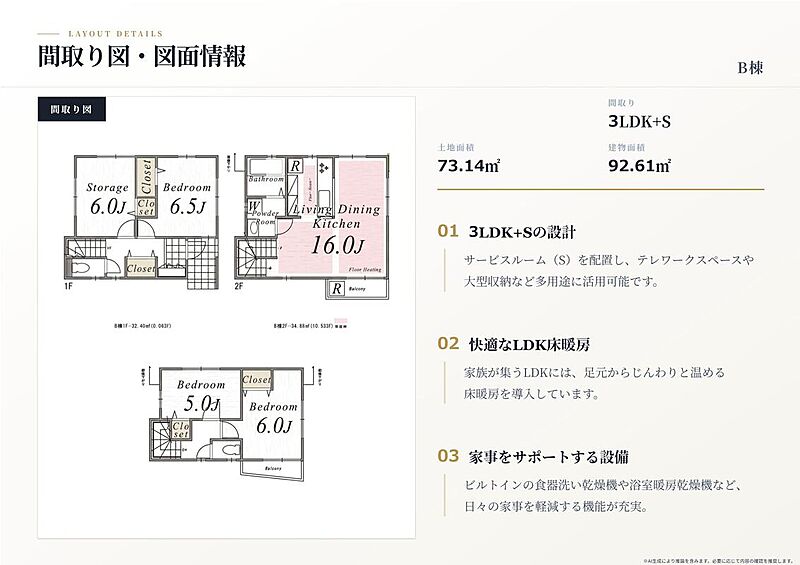Click the 3LDK+S layout value
This screenshot has height=565, width=800.
(639, 121)
